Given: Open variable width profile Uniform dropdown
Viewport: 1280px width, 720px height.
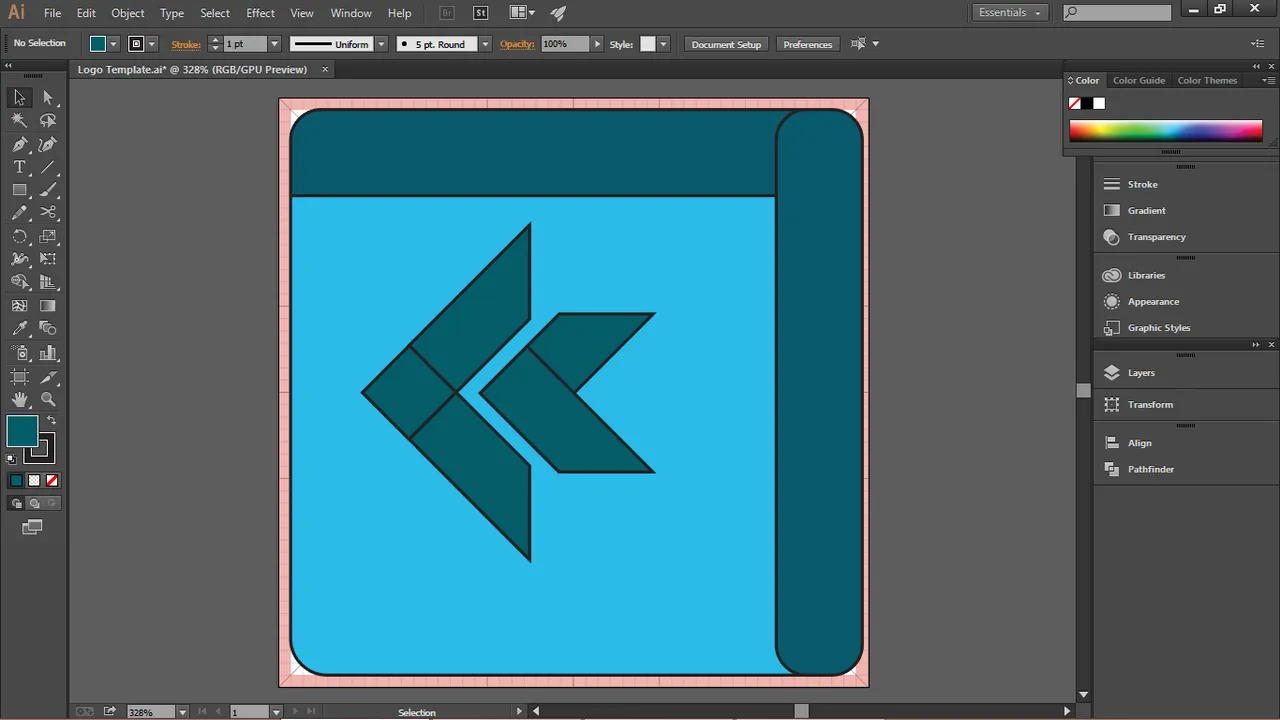Looking at the screenshot, I should pyautogui.click(x=381, y=44).
